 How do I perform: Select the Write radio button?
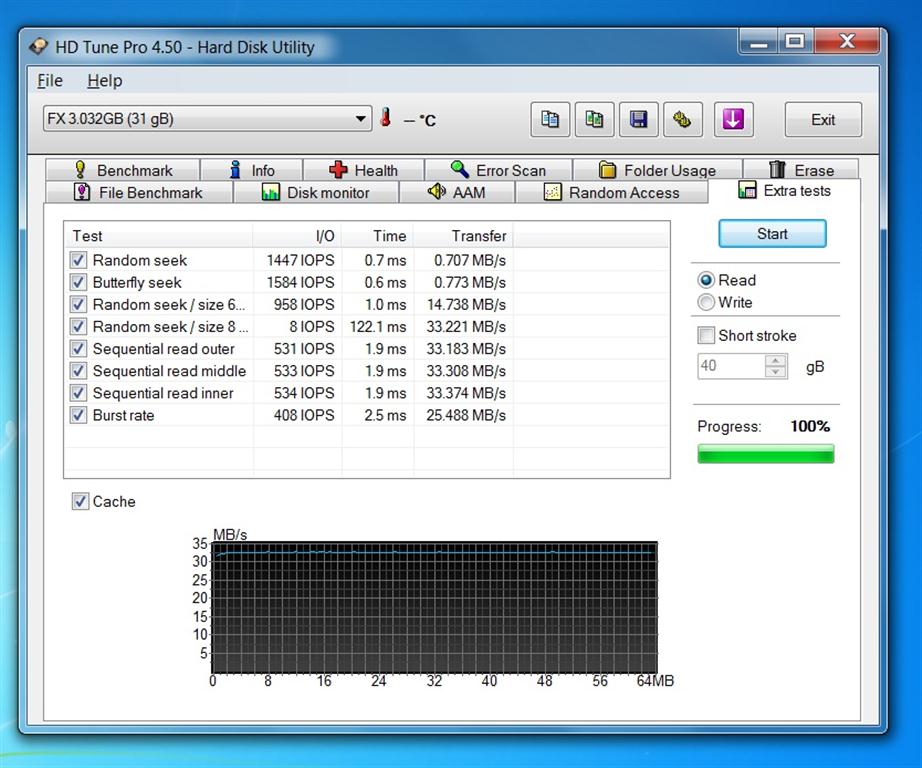click(x=706, y=302)
